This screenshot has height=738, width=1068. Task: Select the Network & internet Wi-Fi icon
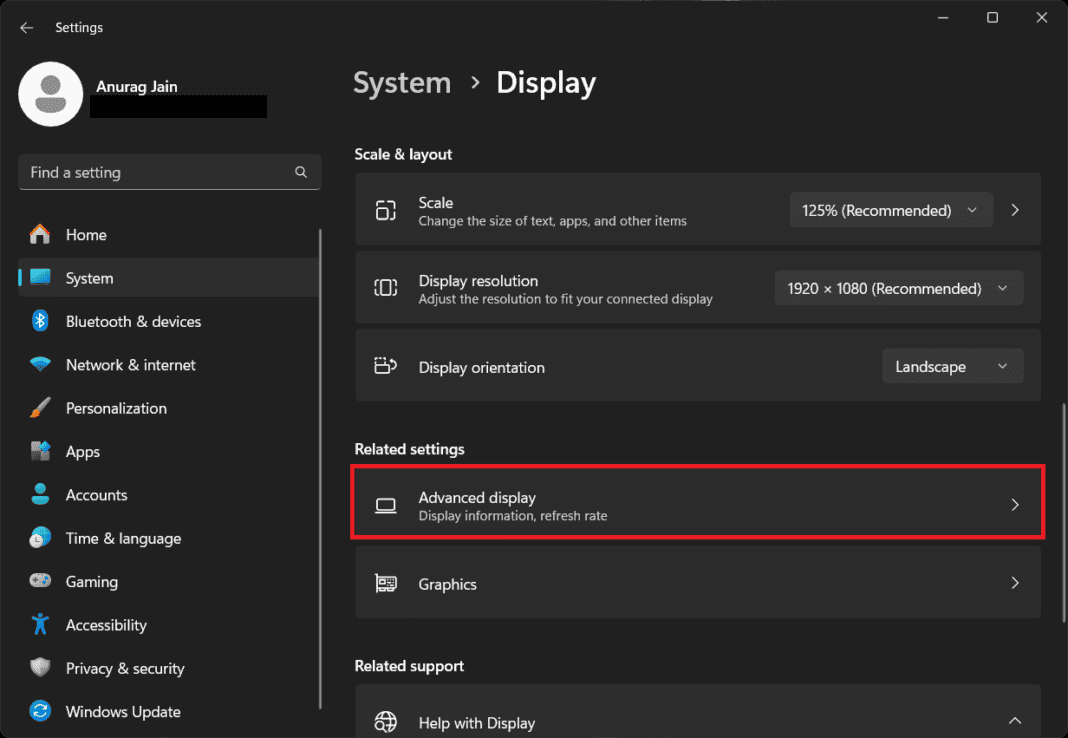click(x=40, y=364)
